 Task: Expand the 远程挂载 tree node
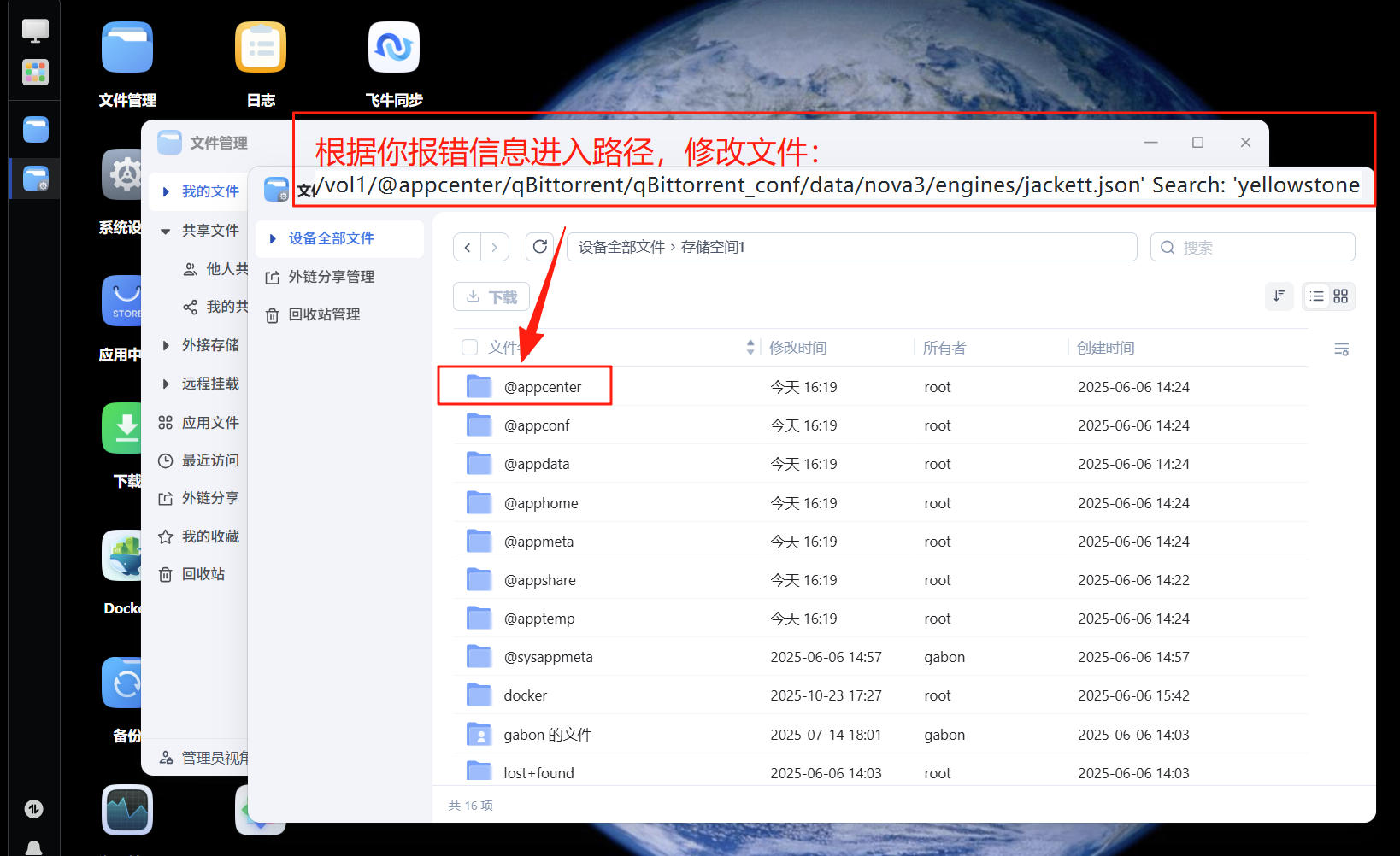click(166, 384)
